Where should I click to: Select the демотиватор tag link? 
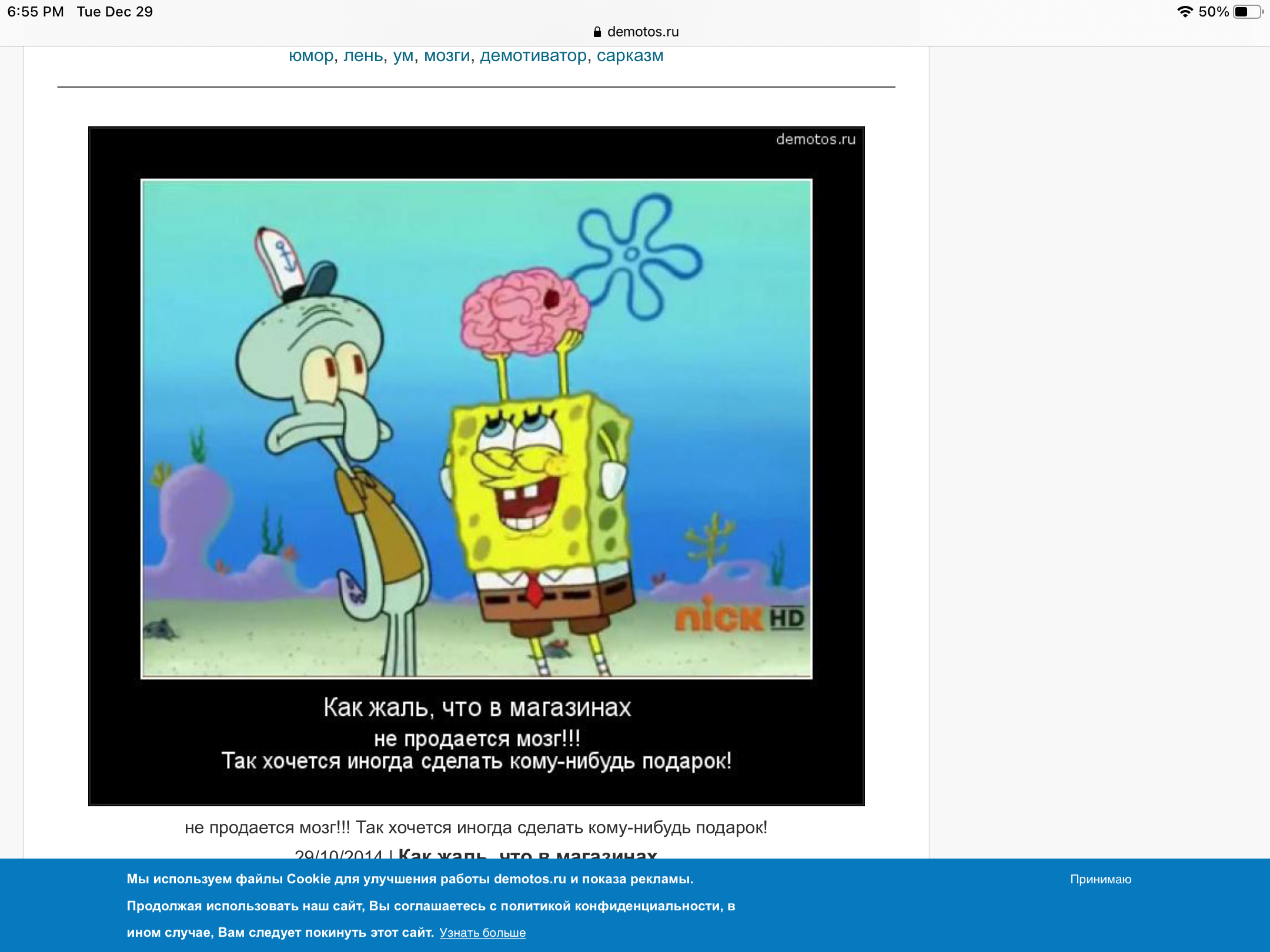click(533, 56)
